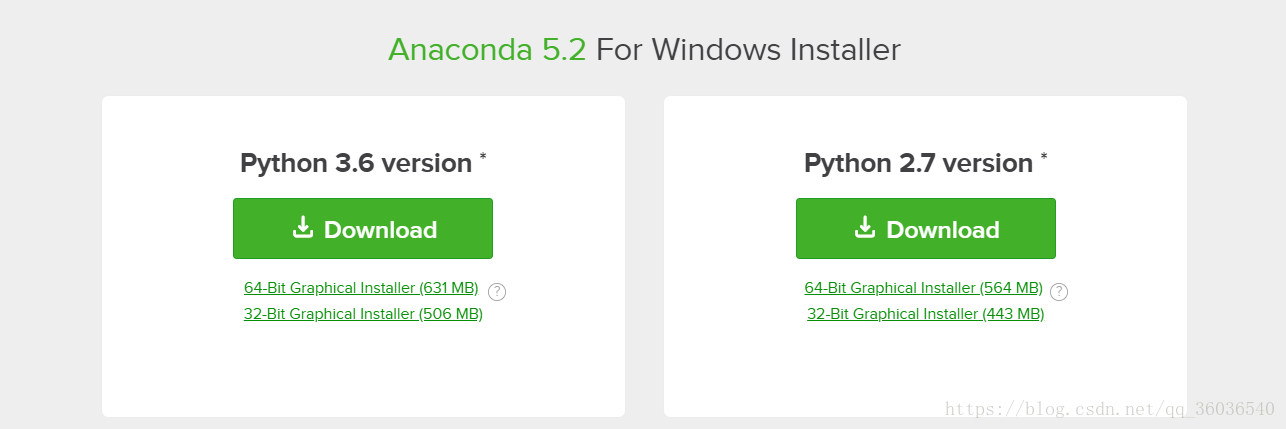Open the help icon beside 631 MB installer
Image resolution: width=1286 pixels, height=429 pixels.
click(497, 292)
